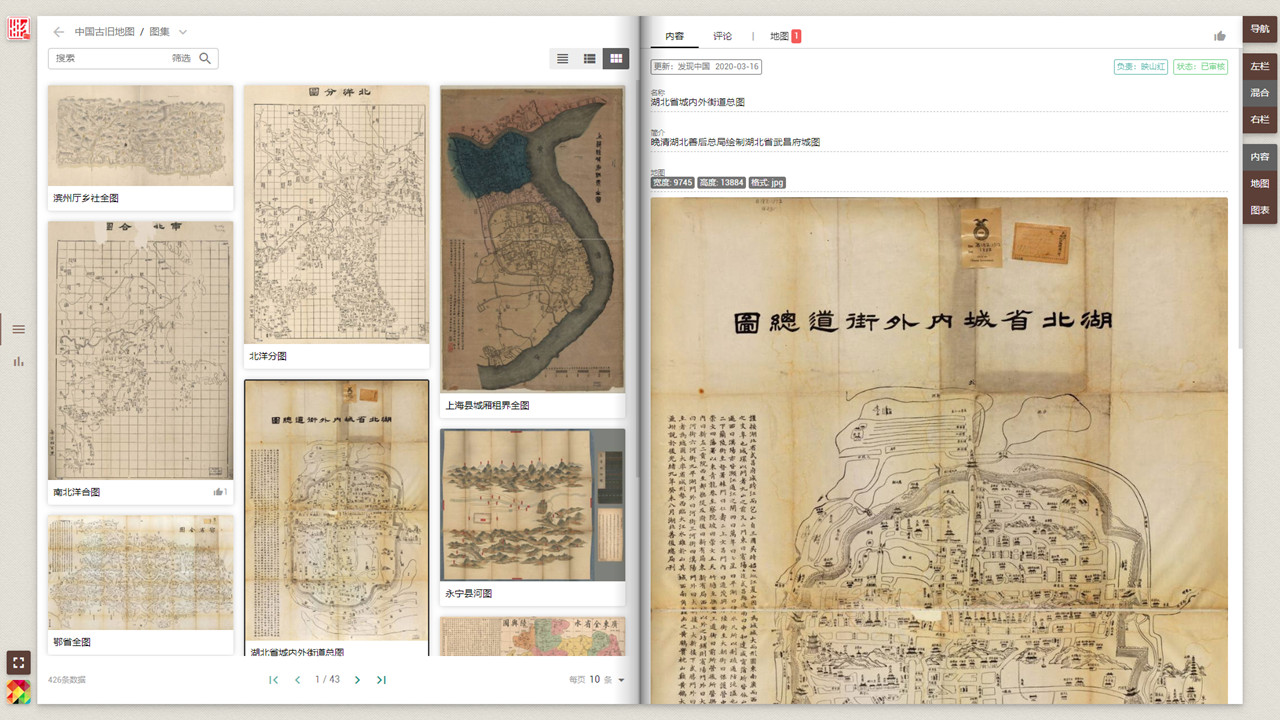Click the colorful diamond logo icon
Viewport: 1280px width, 720px height.
point(18,692)
